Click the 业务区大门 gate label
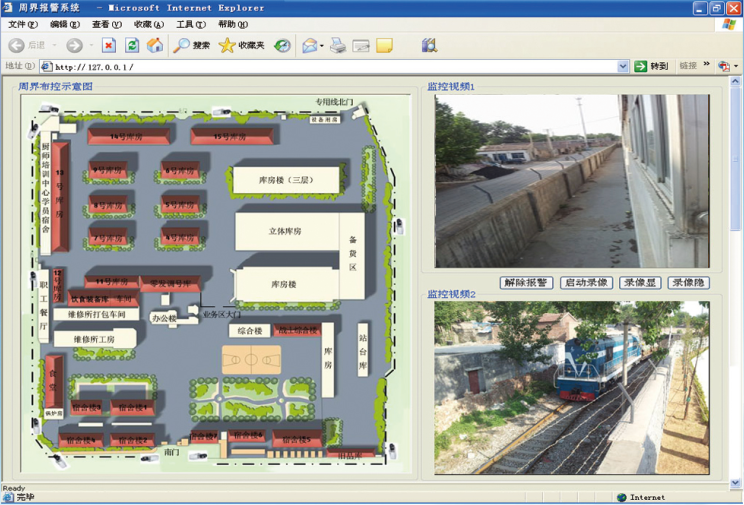 [222, 314]
